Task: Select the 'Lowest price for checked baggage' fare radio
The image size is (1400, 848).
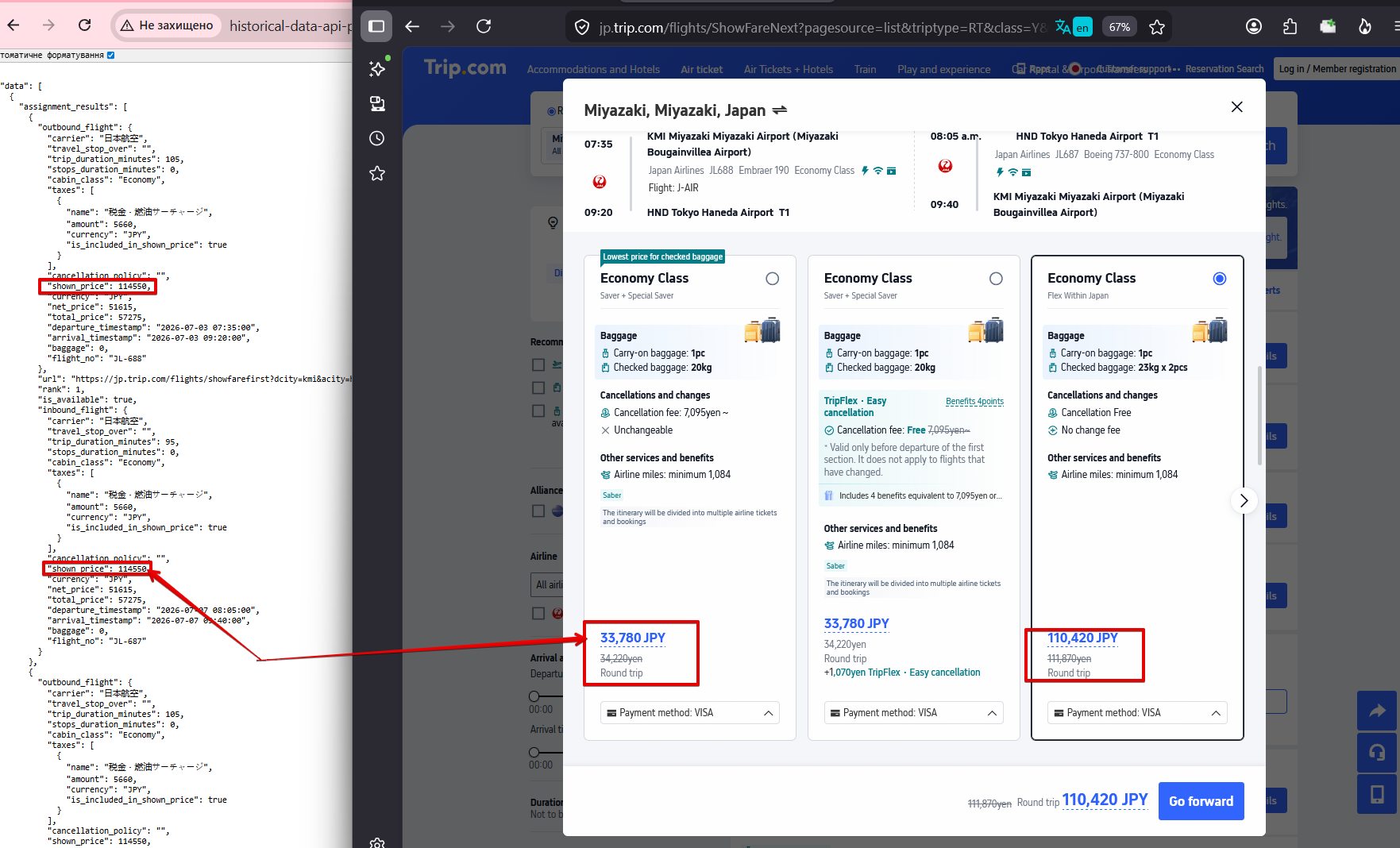Action: click(772, 279)
